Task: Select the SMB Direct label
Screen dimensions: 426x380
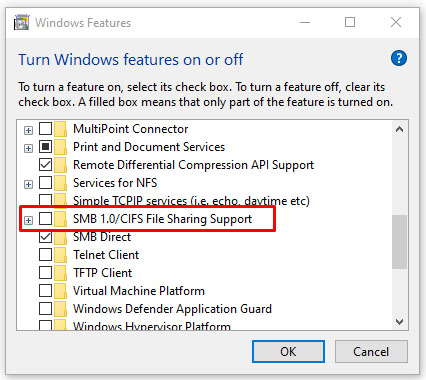Action: (x=102, y=237)
